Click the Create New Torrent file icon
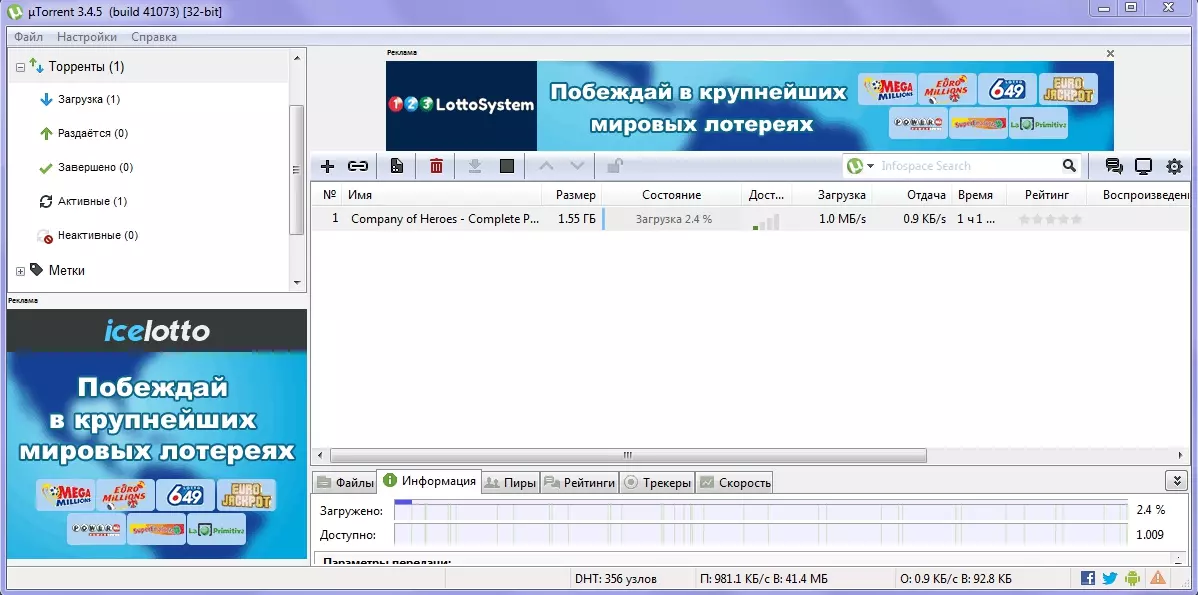1198x595 pixels. 397,166
